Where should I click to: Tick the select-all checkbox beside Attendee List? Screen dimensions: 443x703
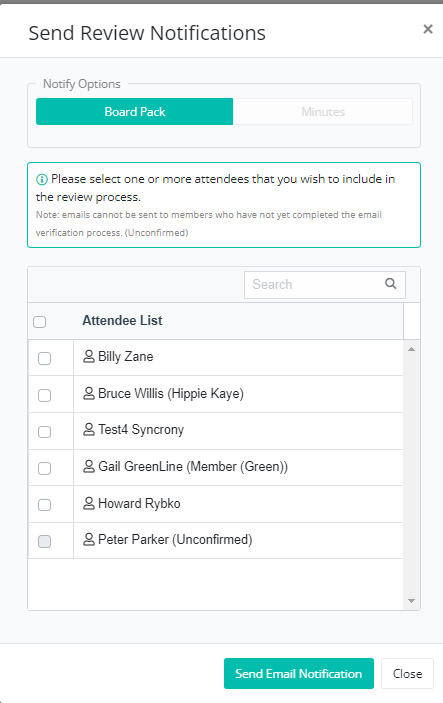tap(39, 322)
